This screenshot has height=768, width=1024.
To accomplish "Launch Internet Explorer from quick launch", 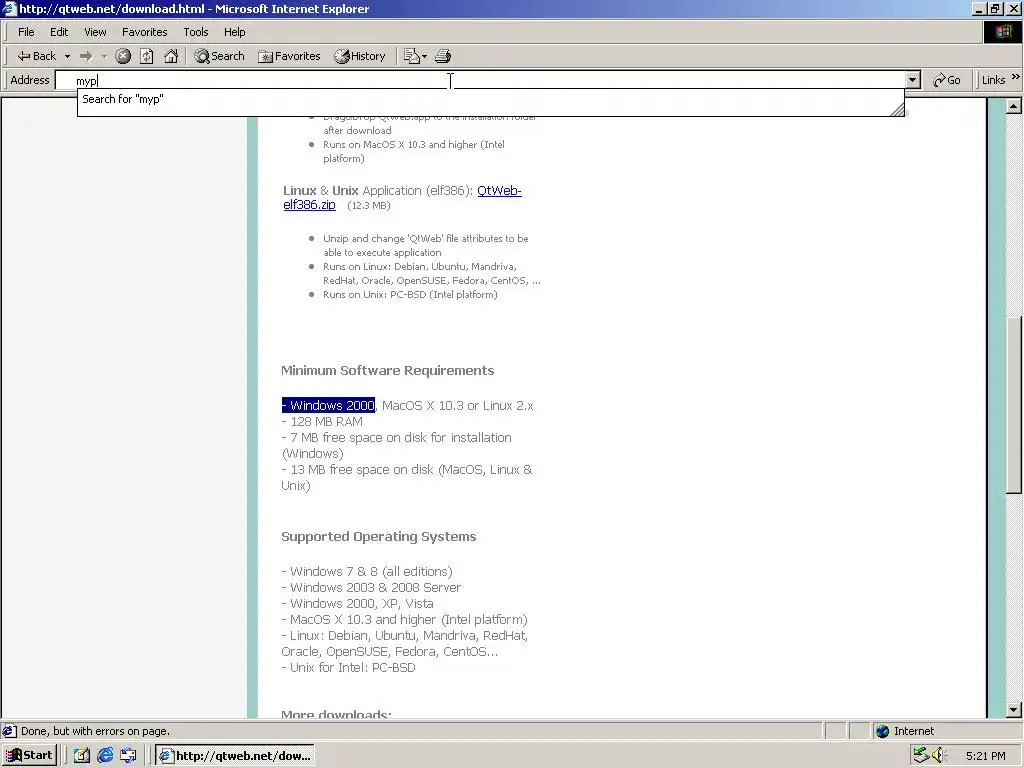I will coord(104,756).
